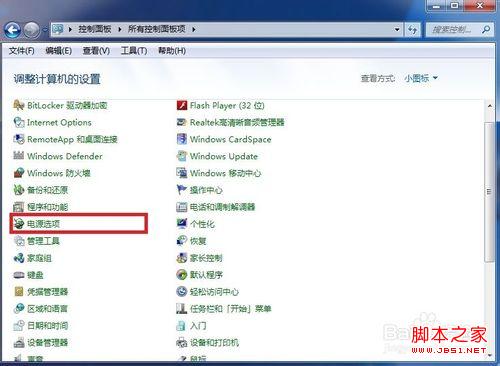Open the 文件(F) menu

22,51
